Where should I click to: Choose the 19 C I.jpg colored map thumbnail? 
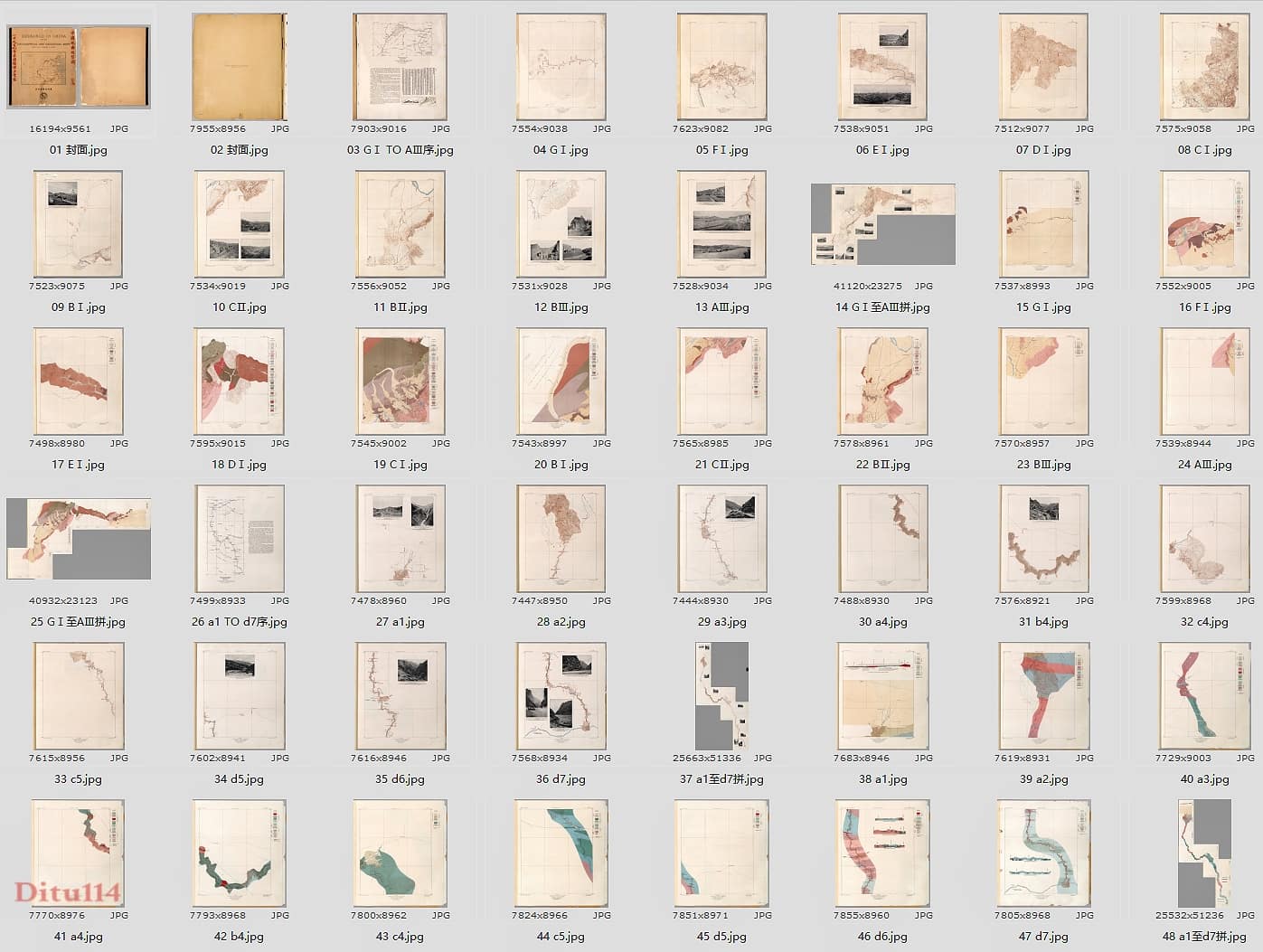400,382
